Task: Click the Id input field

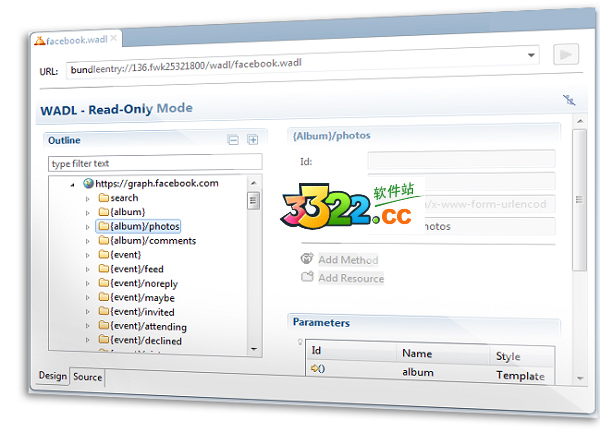Action: click(461, 159)
